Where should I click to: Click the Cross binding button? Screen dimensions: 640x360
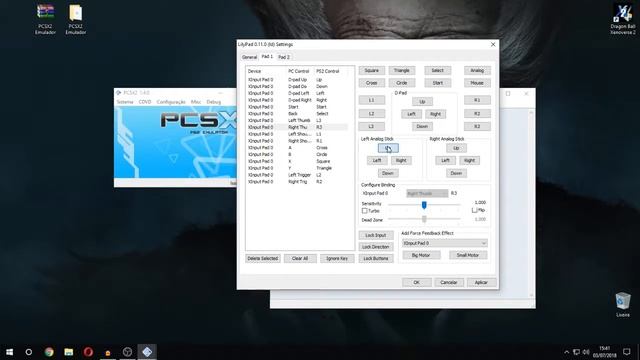[x=371, y=83]
